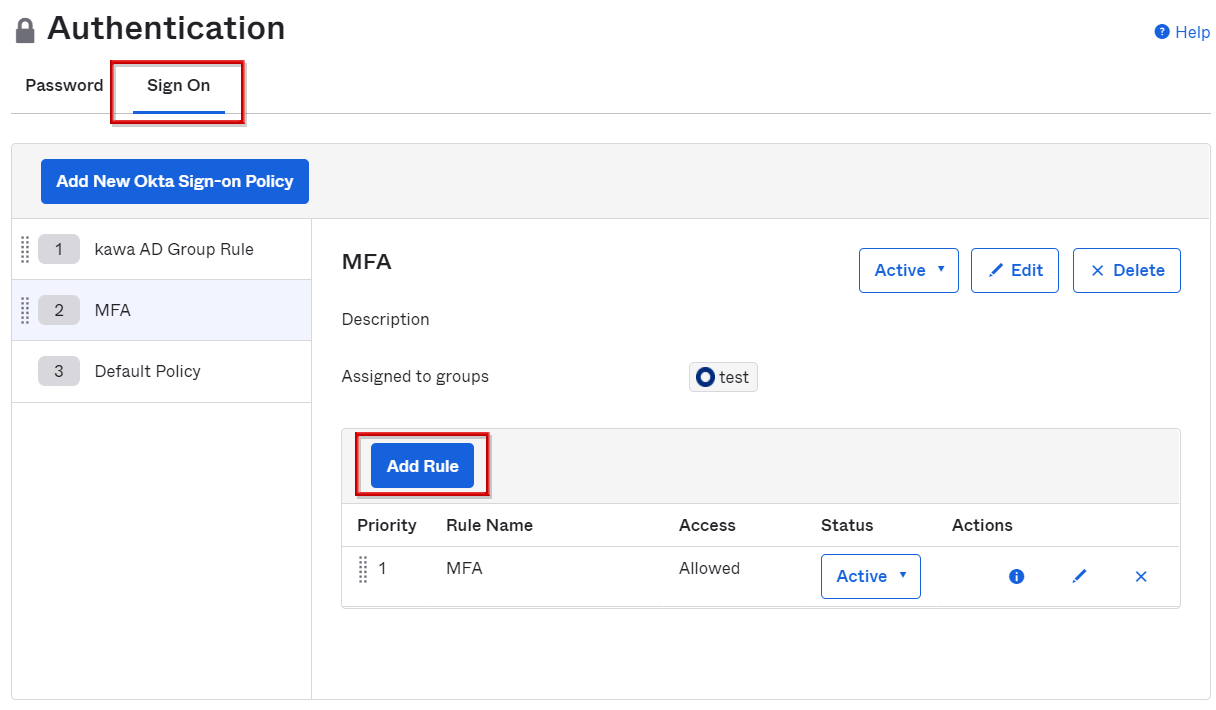1216x710 pixels.
Task: Open the rule Active status dropdown
Action: (x=870, y=576)
